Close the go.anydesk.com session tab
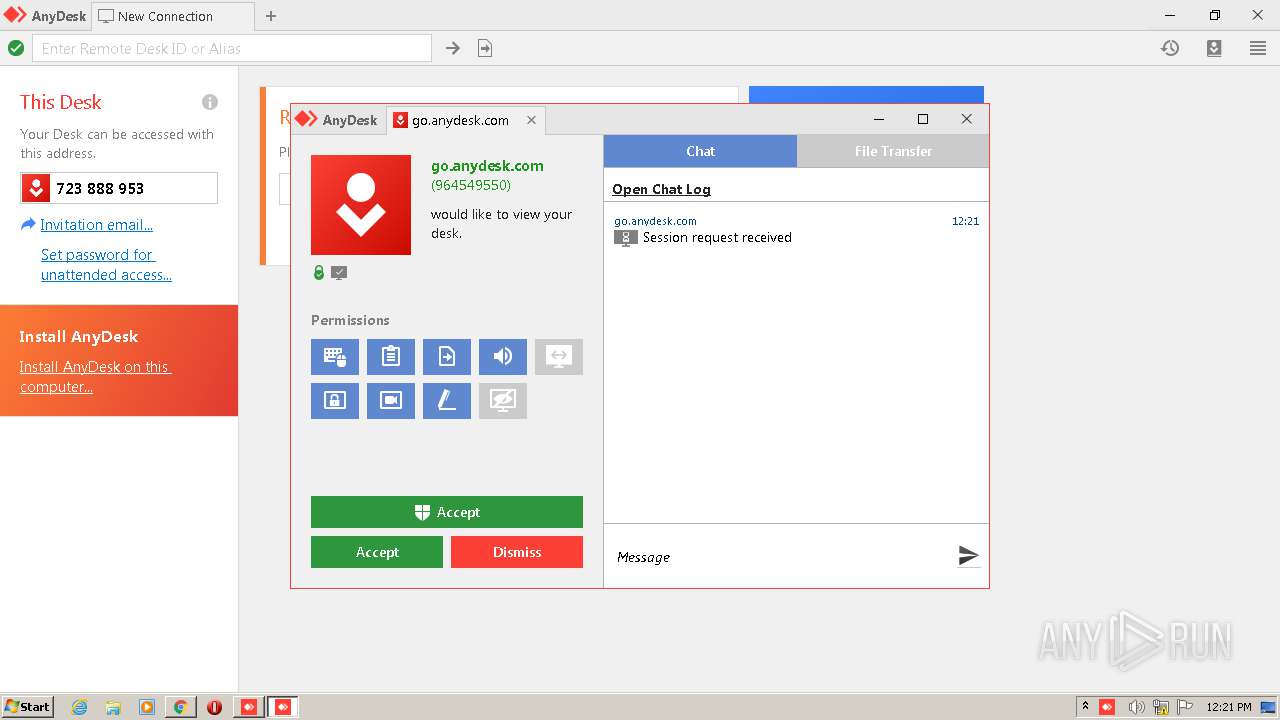Viewport: 1280px width, 720px height. point(531,120)
